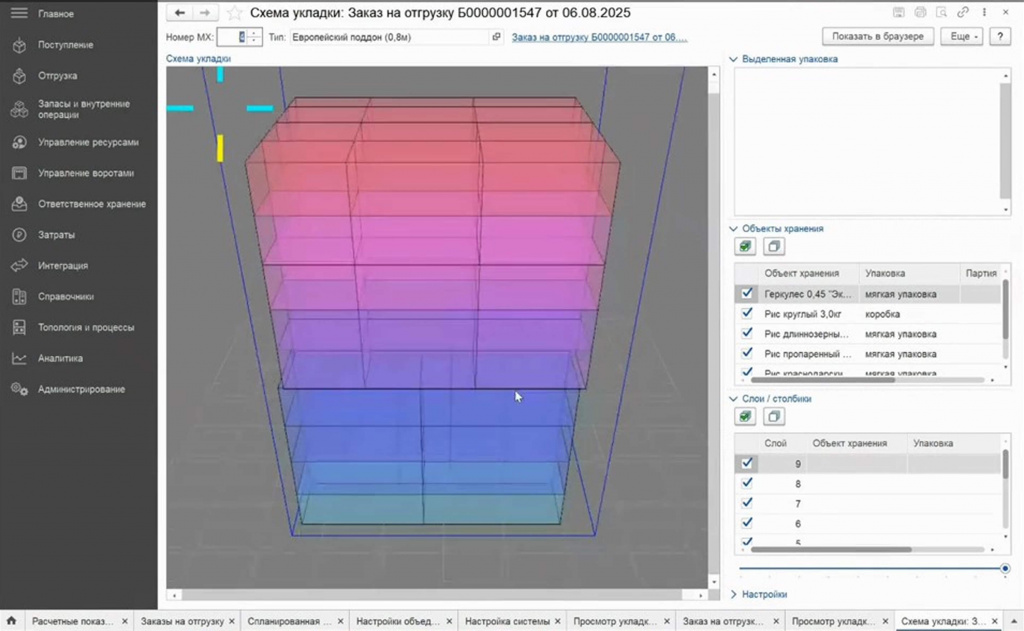Image resolution: width=1024 pixels, height=631 pixels.
Task: Uncheck layer 9 checkbox
Action: point(747,463)
